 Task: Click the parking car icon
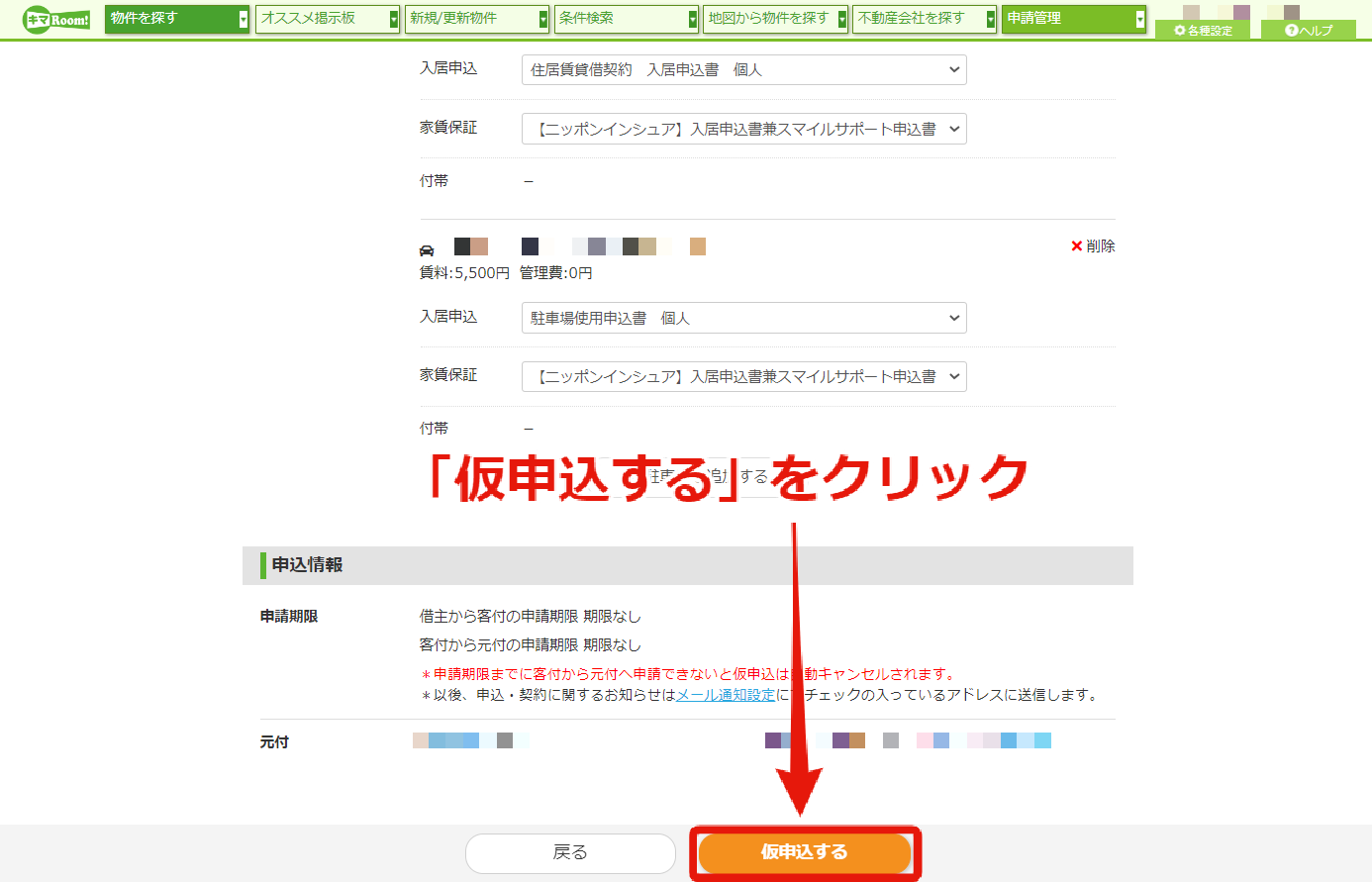pyautogui.click(x=427, y=250)
